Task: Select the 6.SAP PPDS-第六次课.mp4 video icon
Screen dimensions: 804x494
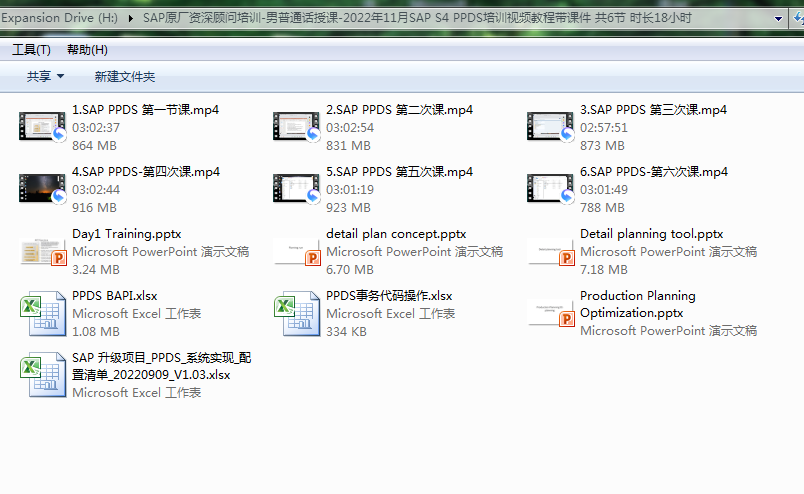Action: [x=550, y=189]
